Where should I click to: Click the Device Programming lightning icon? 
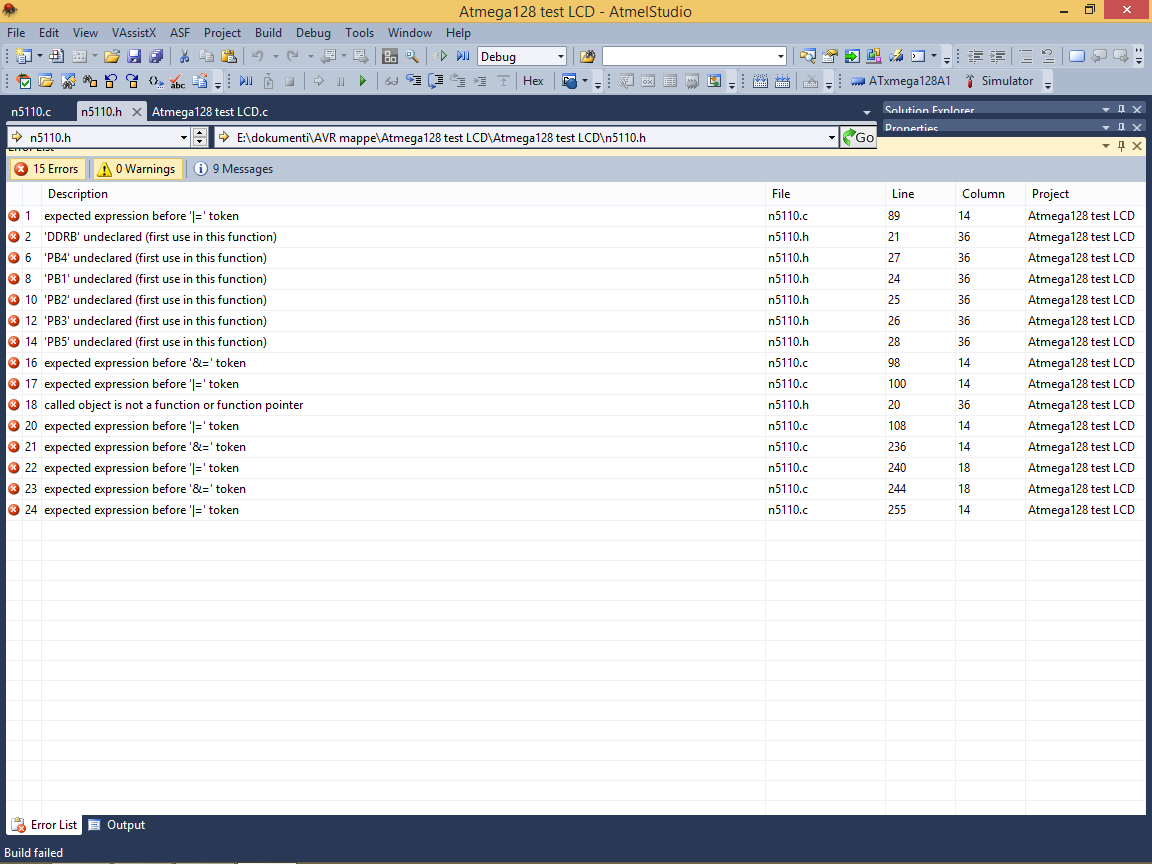[896, 57]
